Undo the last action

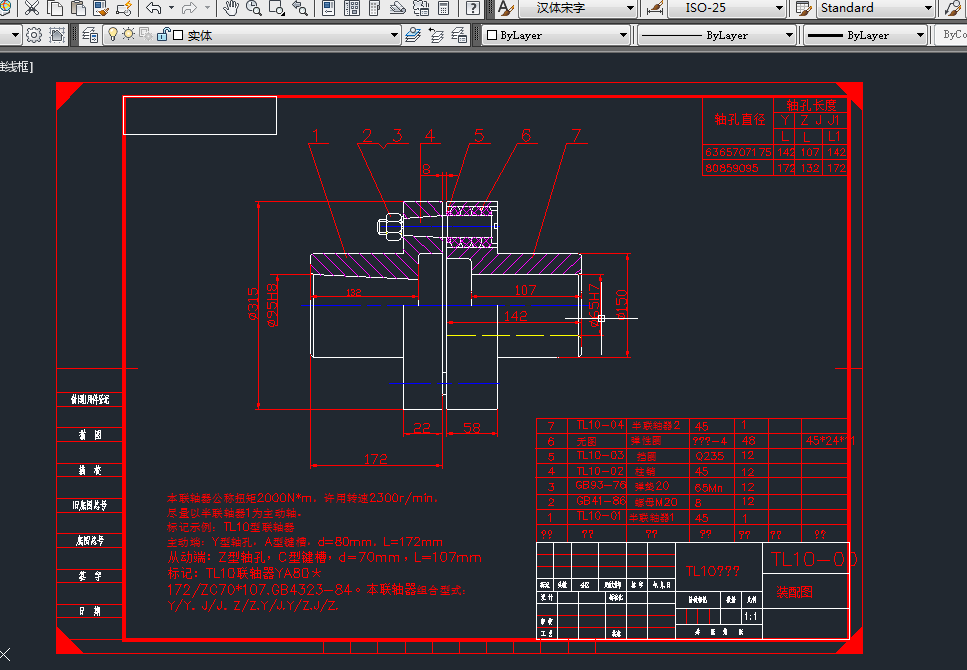coord(154,8)
